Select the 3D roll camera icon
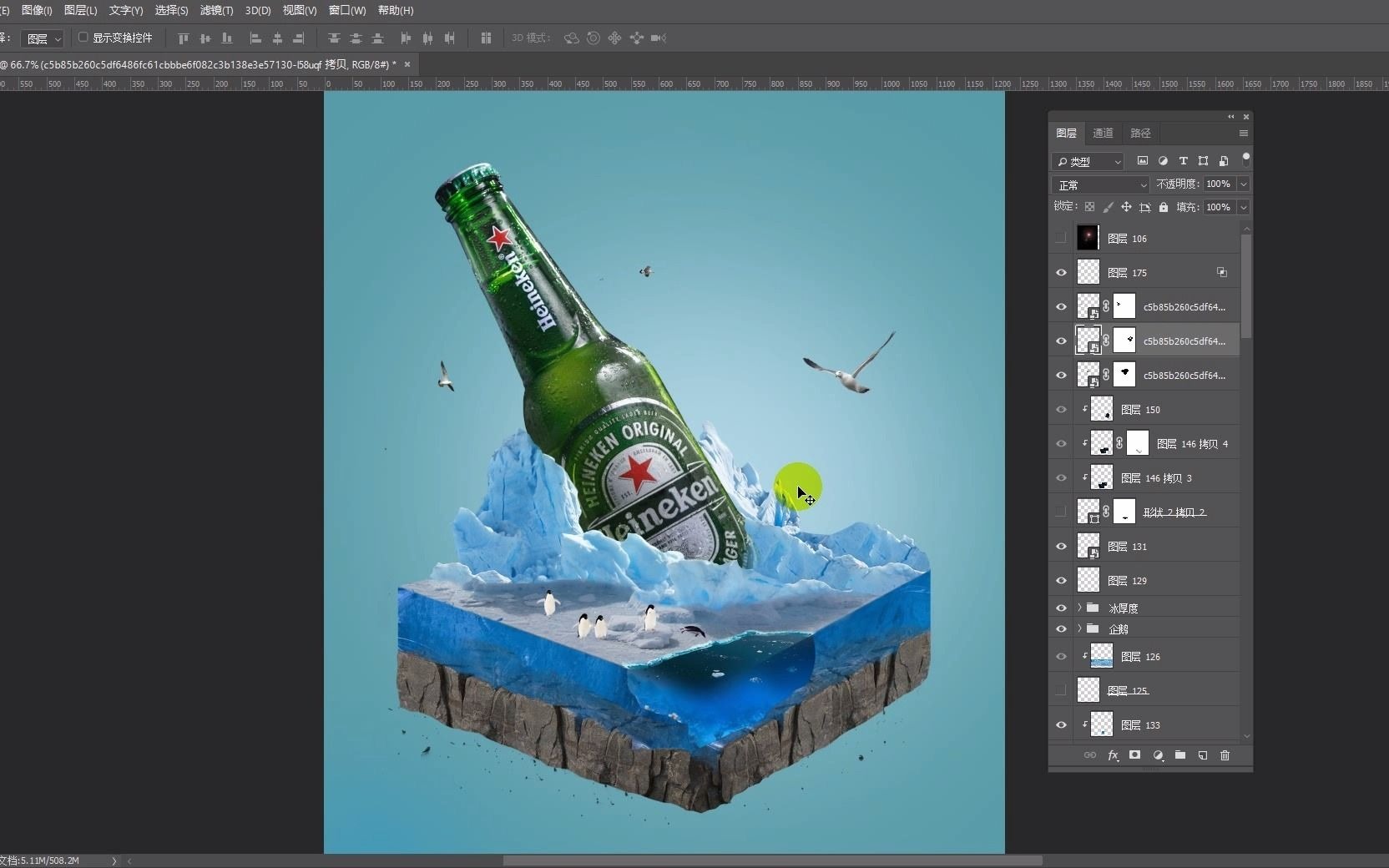The image size is (1389, 868). (x=593, y=38)
